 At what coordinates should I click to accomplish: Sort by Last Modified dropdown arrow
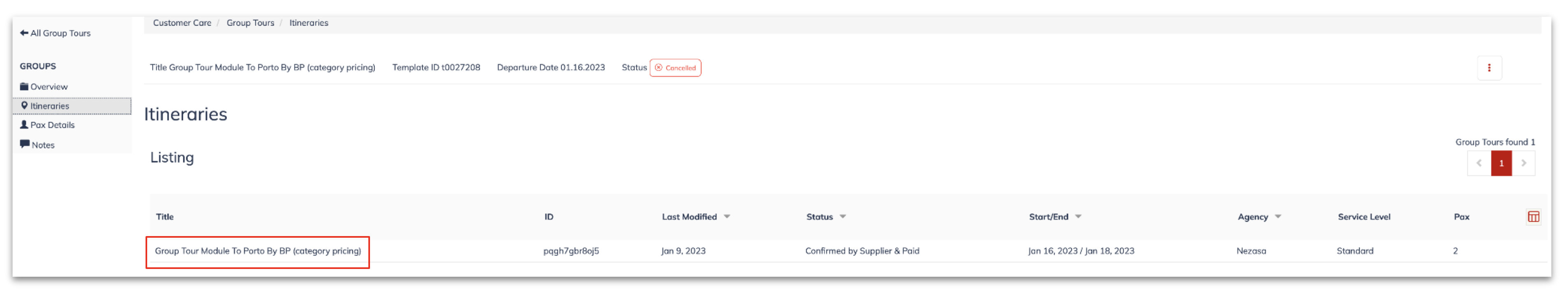(x=727, y=217)
